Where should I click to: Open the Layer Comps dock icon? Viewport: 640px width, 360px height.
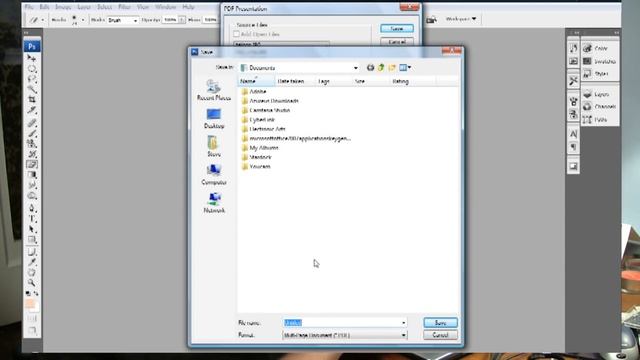tap(573, 166)
